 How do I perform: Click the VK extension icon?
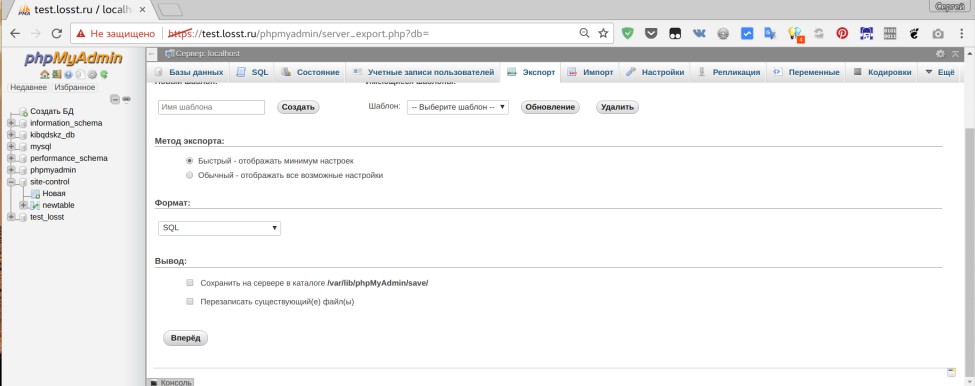pos(699,34)
